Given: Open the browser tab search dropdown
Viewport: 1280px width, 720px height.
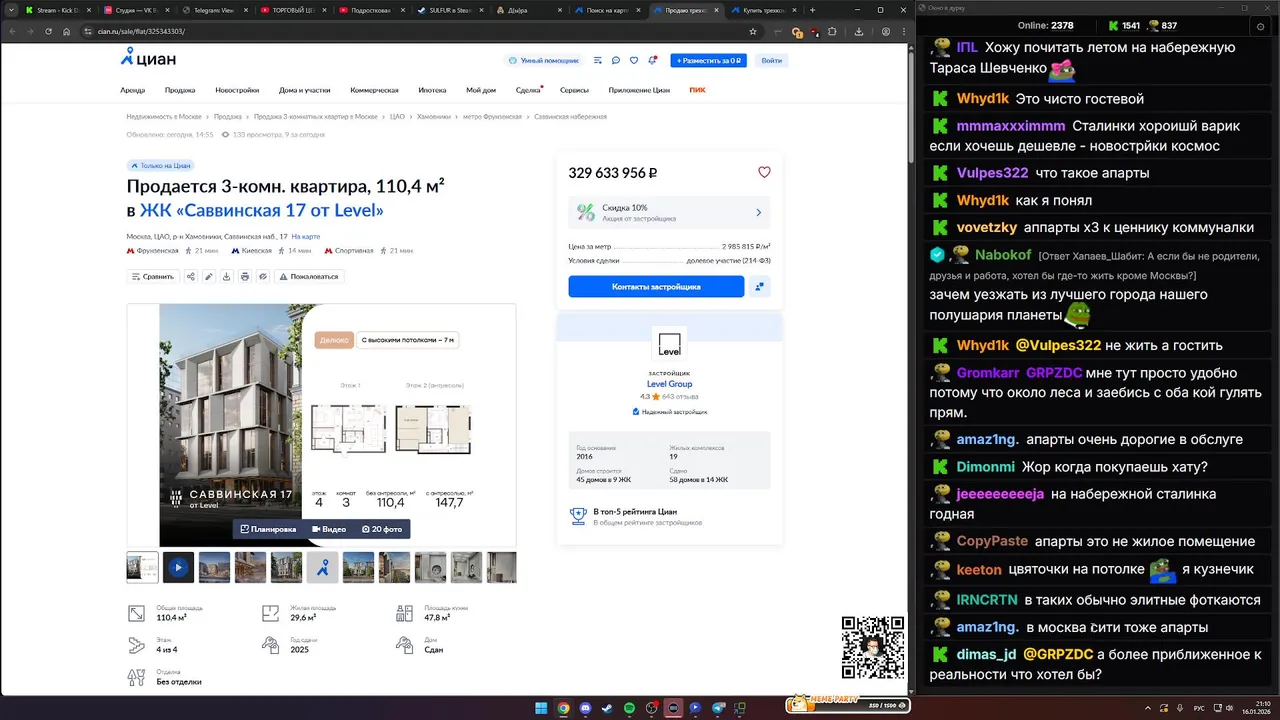Looking at the screenshot, I should pos(10,10).
